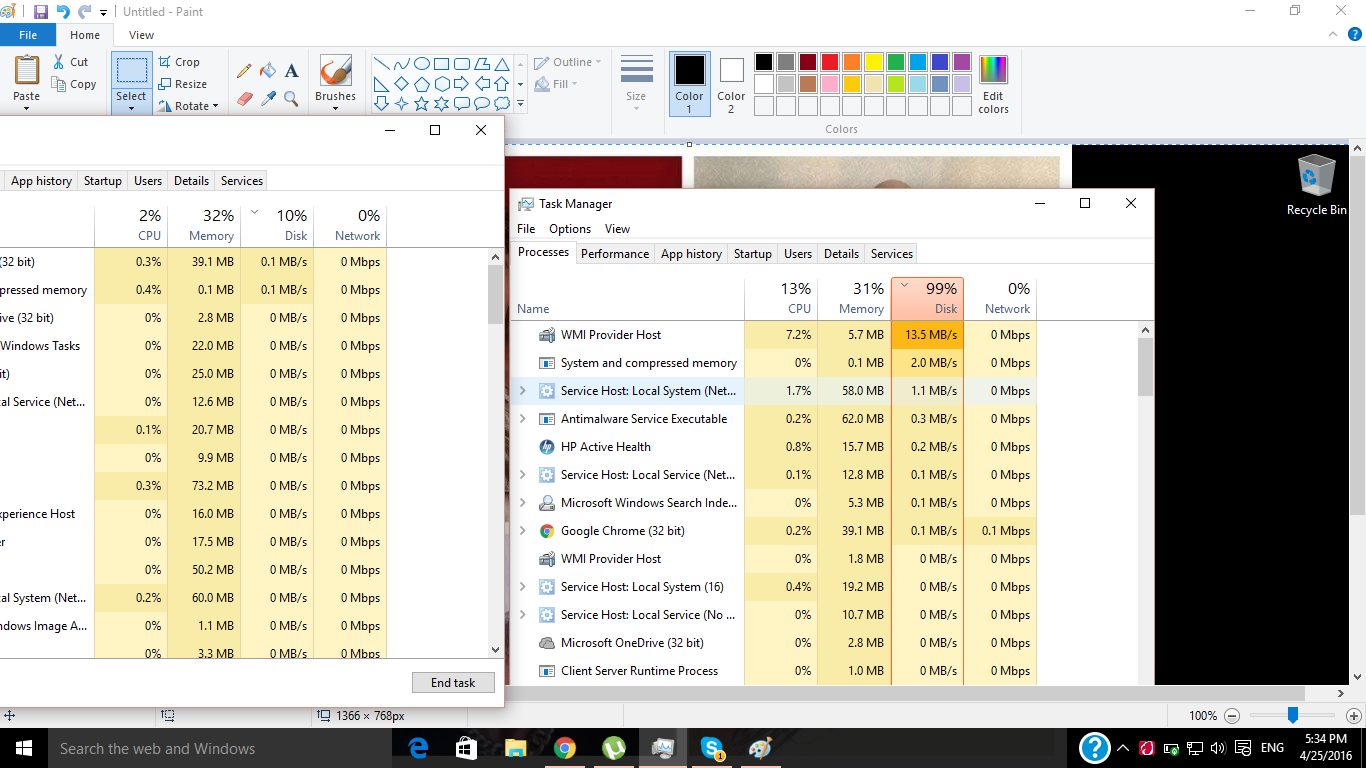The image size is (1366, 768).
Task: Activate the Eraser tool
Action: coord(244,98)
